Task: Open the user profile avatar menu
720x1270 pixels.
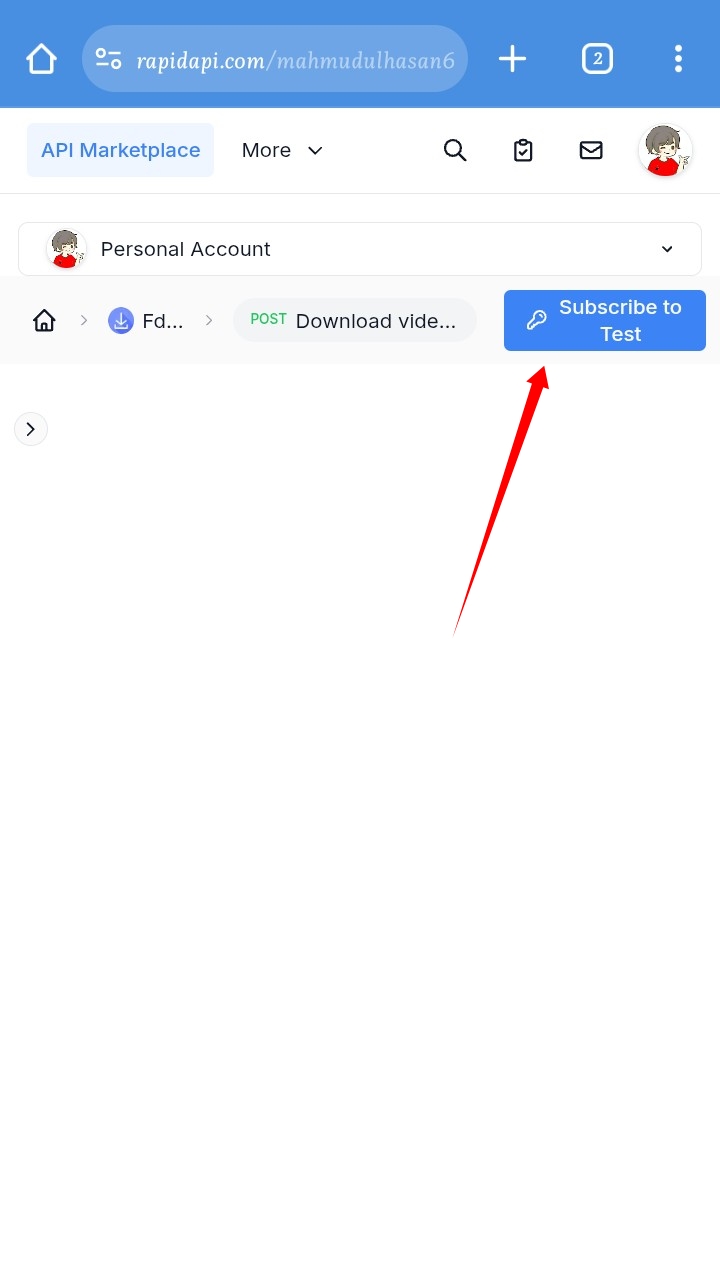Action: [665, 150]
